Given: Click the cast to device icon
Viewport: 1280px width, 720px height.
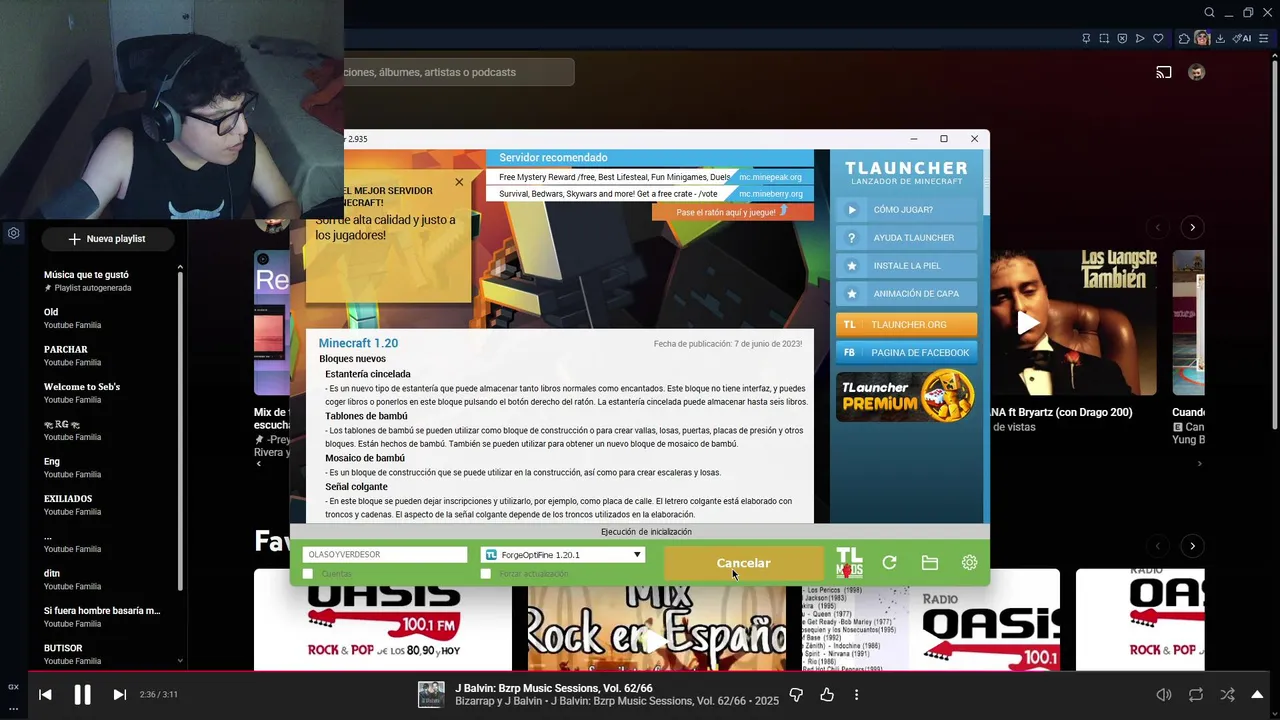Looking at the screenshot, I should [x=1164, y=72].
